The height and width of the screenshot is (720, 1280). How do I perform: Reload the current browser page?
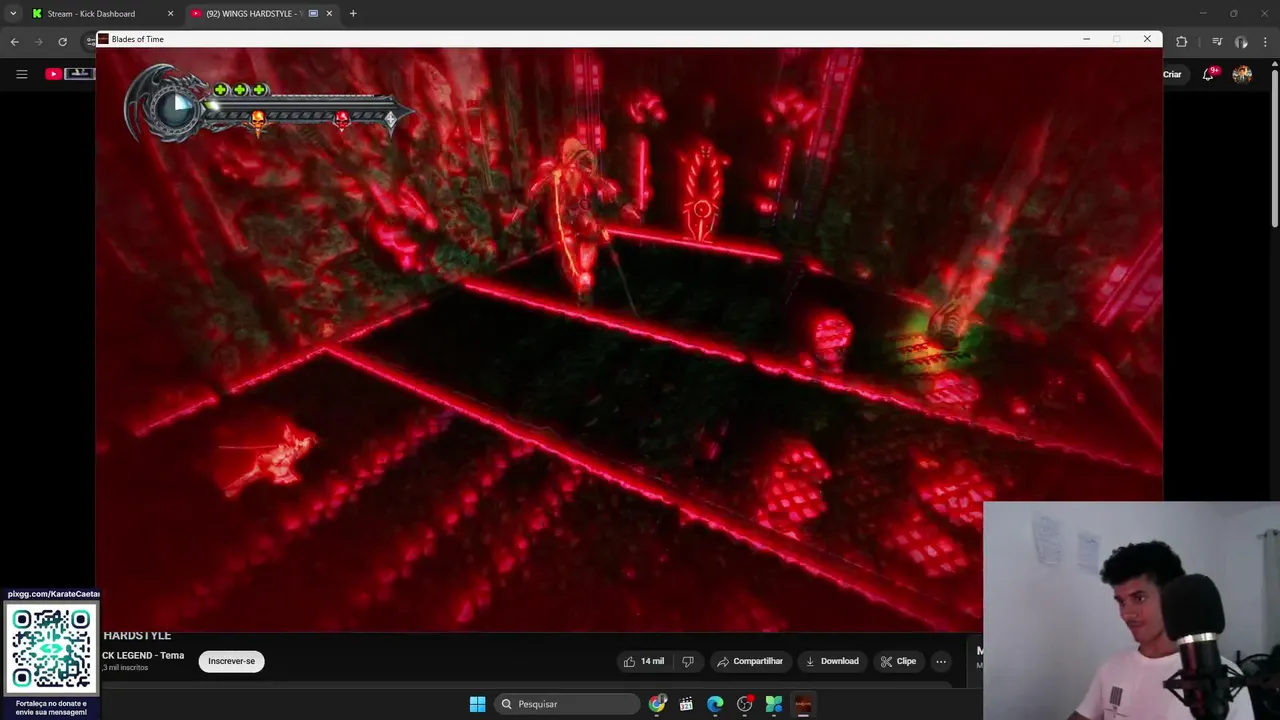point(63,42)
